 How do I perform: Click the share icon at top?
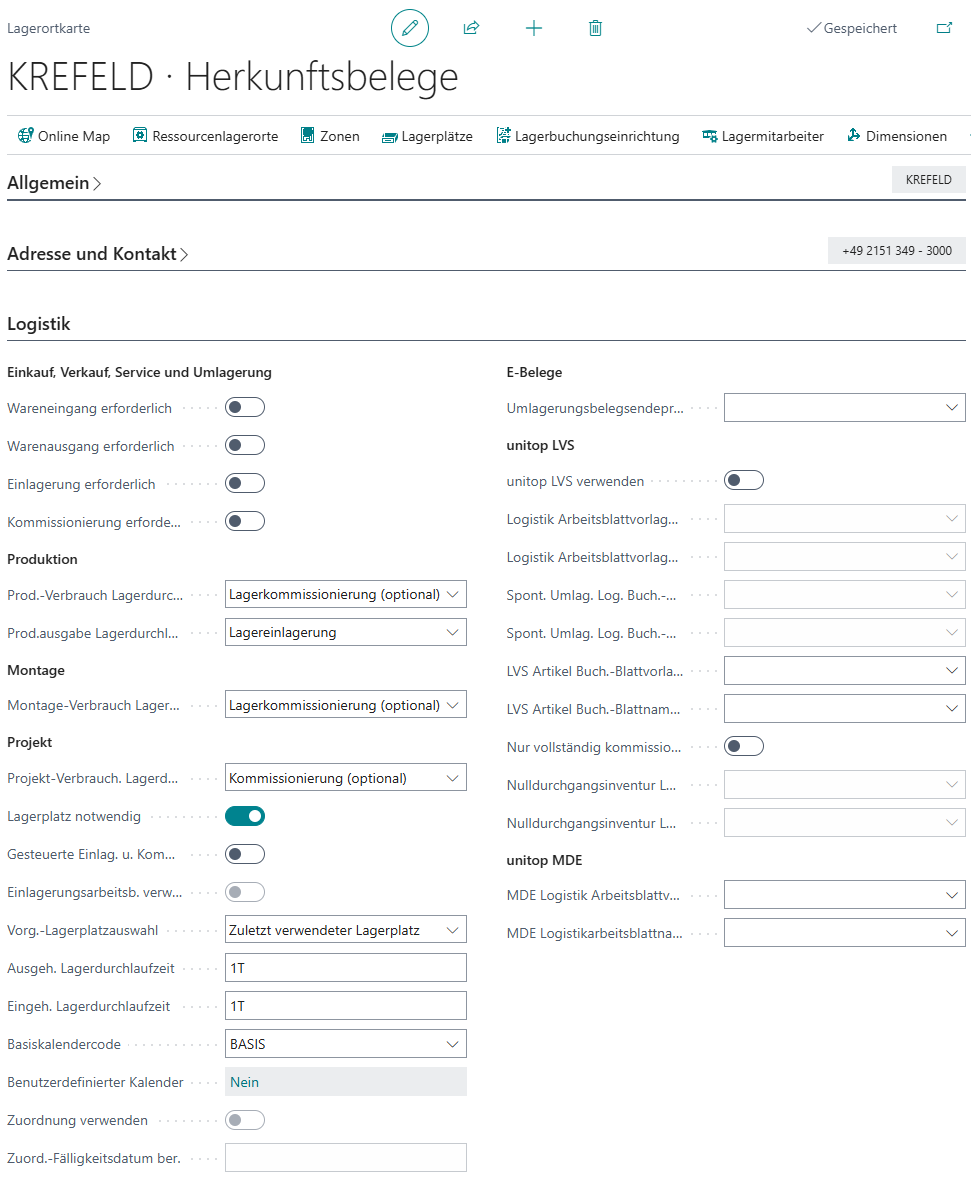click(471, 28)
